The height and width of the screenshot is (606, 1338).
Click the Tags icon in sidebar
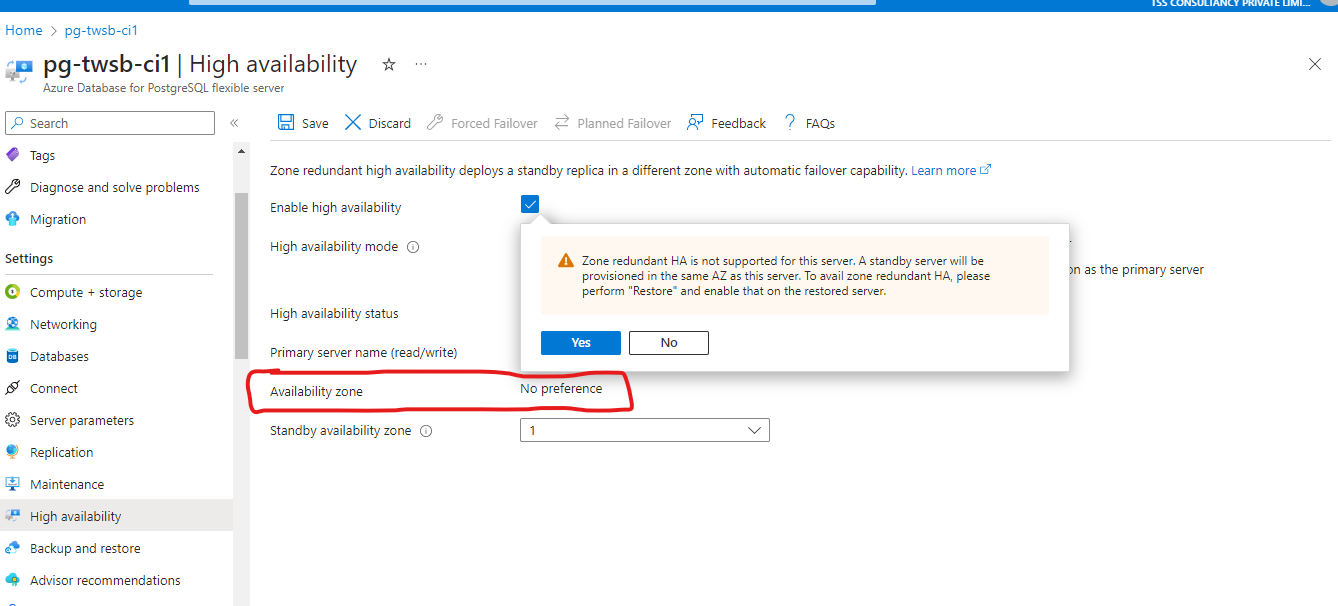click(13, 155)
